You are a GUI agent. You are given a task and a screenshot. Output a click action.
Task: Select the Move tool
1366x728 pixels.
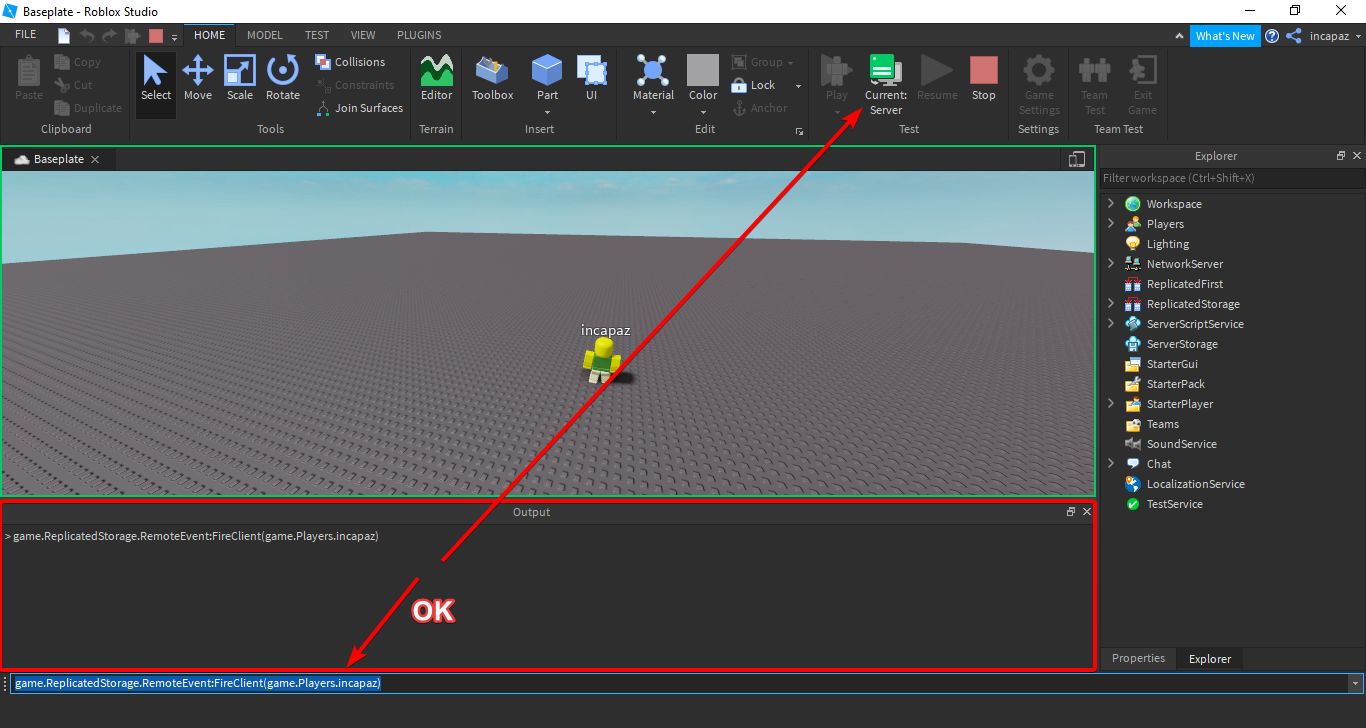(x=198, y=78)
